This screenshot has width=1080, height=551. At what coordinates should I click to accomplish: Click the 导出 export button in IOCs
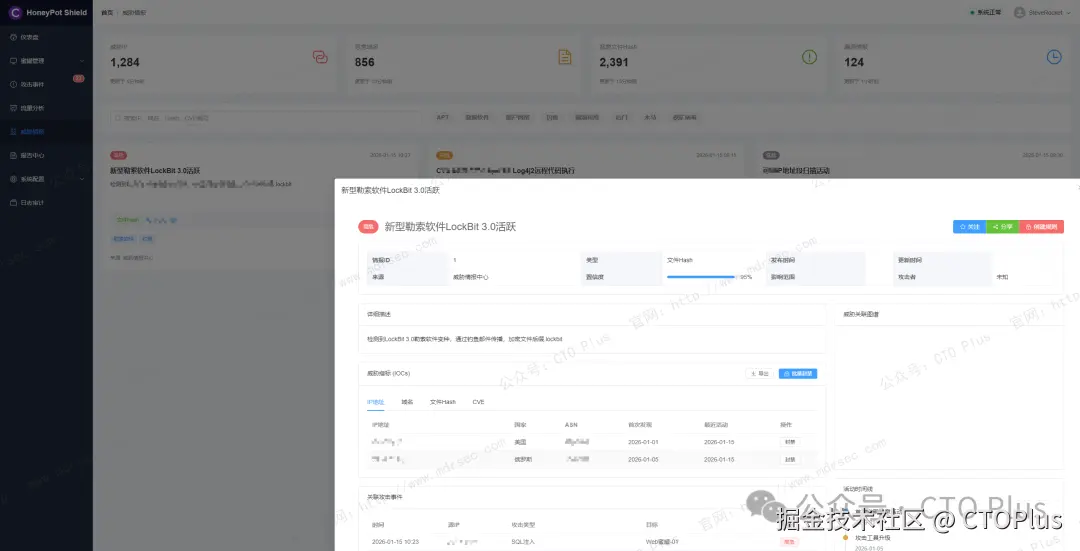(x=760, y=373)
